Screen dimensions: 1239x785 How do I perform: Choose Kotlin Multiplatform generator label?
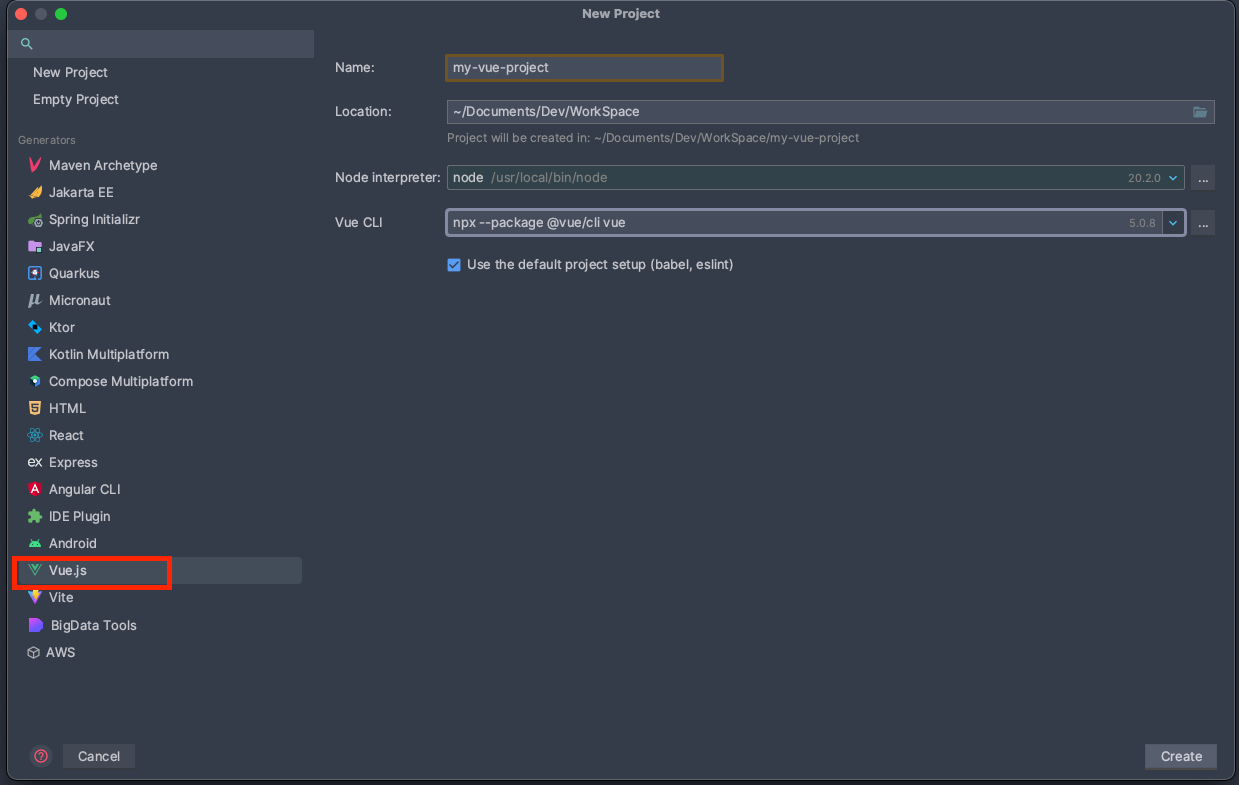(x=109, y=354)
